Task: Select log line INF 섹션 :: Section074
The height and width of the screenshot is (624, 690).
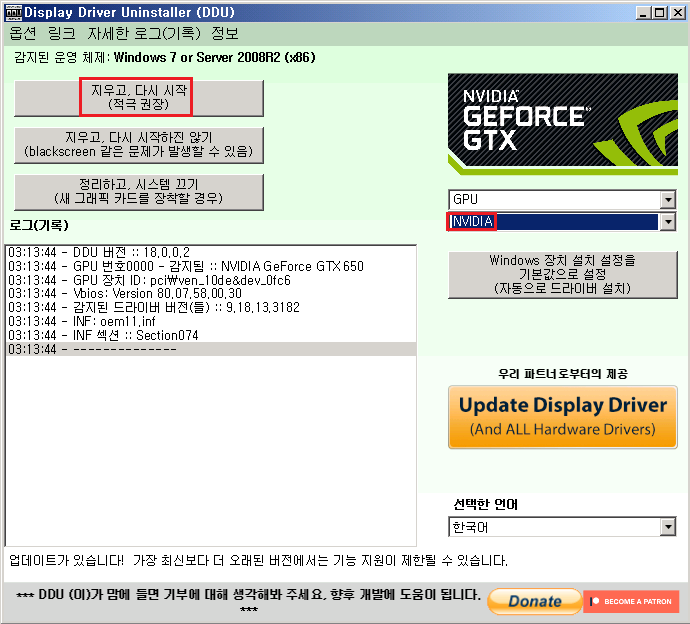Action: point(211,335)
